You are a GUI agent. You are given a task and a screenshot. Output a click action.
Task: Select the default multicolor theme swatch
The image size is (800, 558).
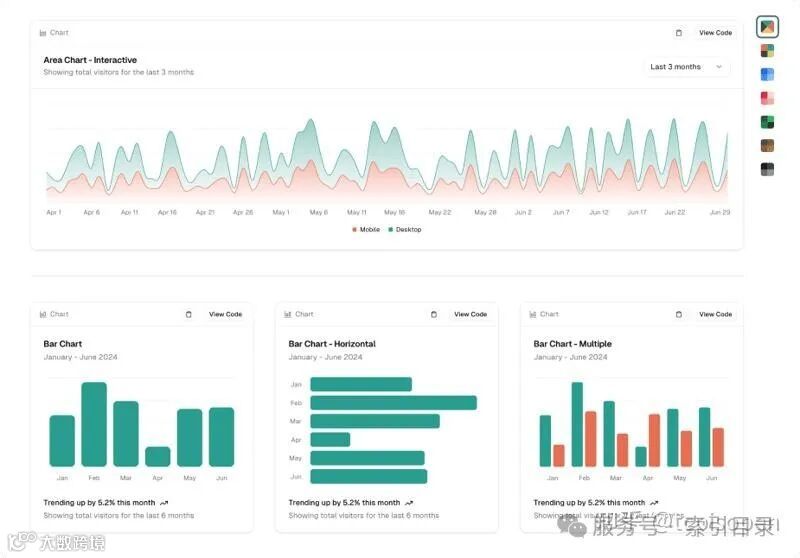point(767,27)
